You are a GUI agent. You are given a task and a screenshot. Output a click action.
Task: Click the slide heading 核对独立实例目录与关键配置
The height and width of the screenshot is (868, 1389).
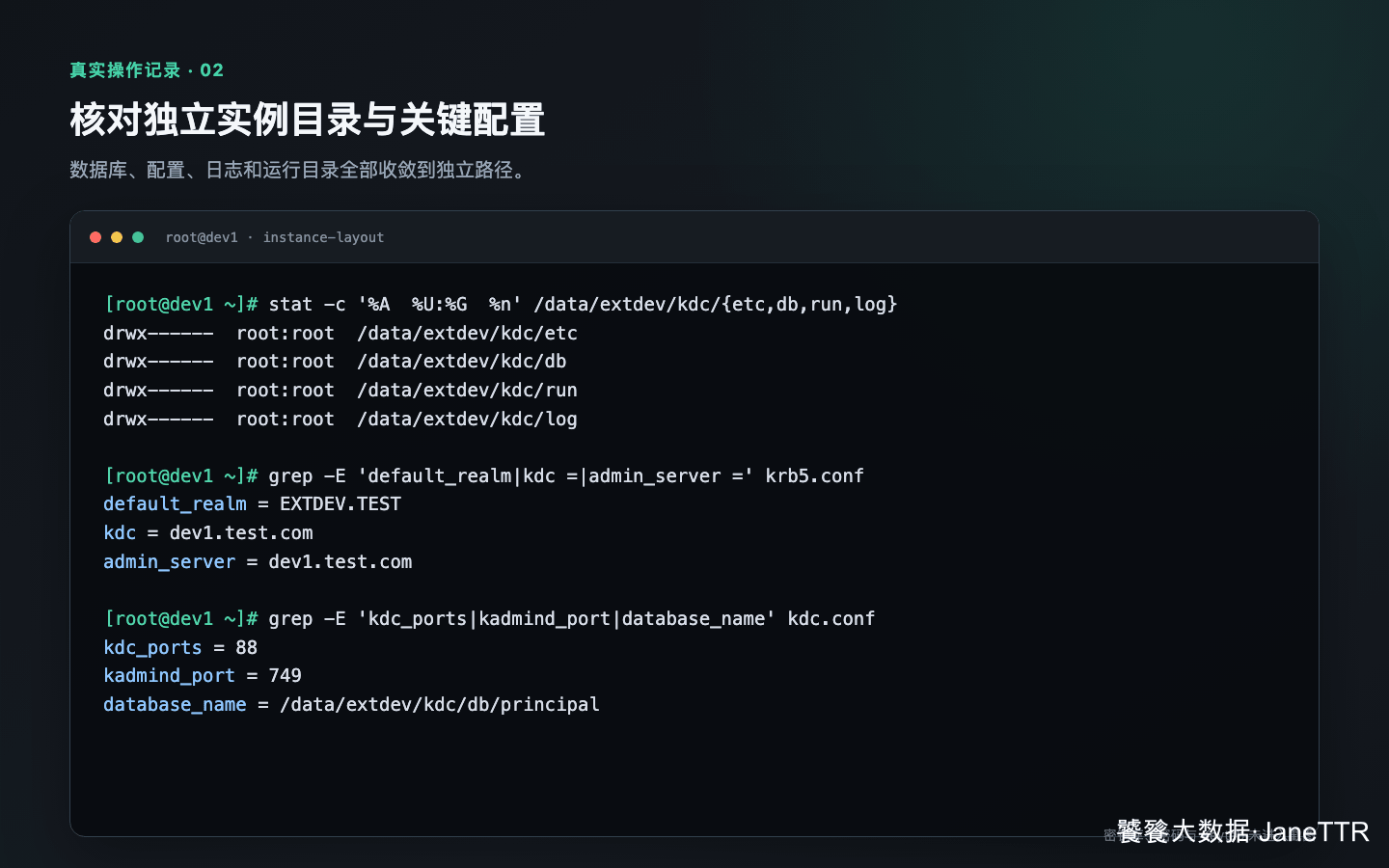pyautogui.click(x=308, y=121)
